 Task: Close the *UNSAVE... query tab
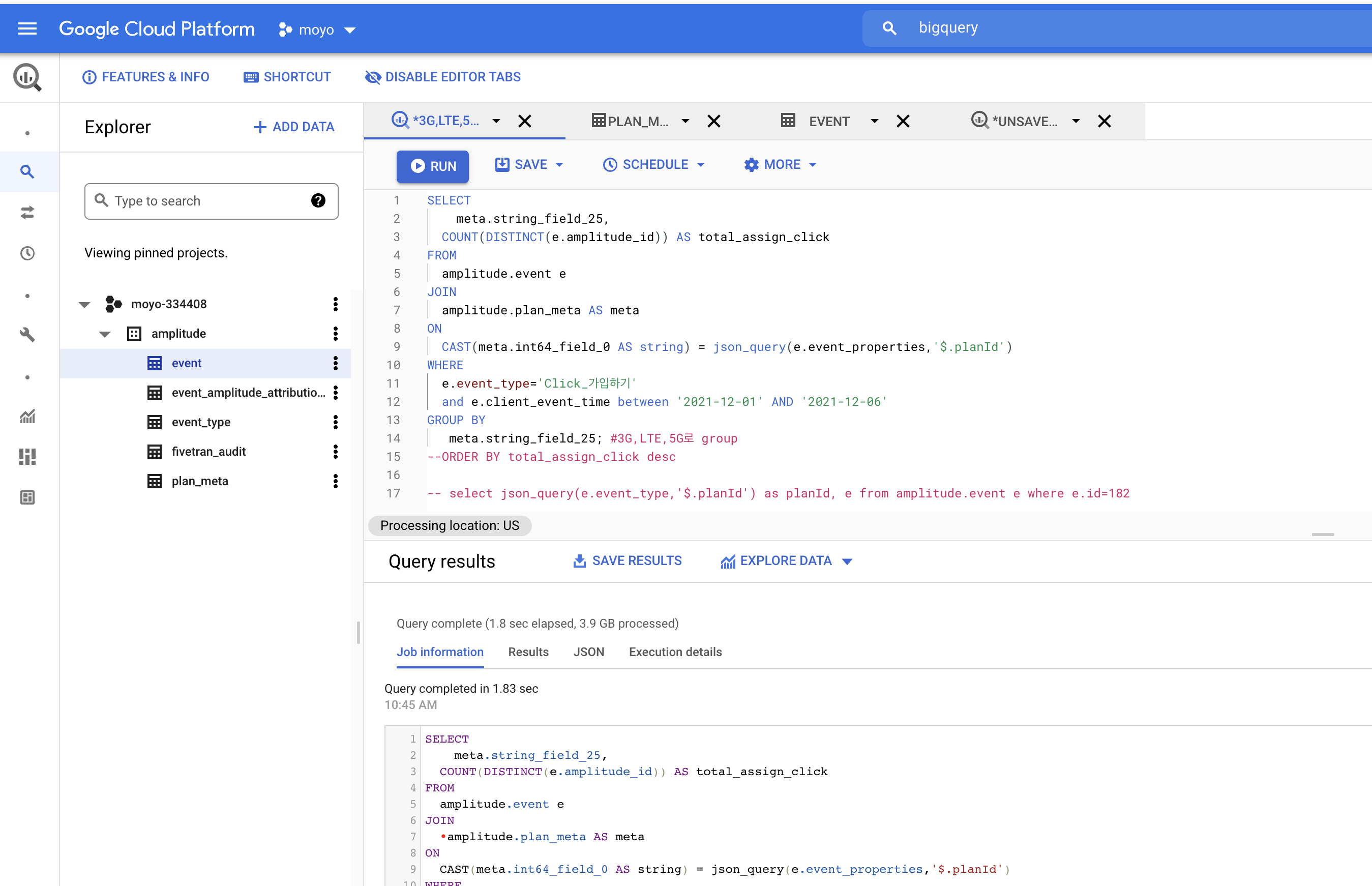pyautogui.click(x=1105, y=121)
